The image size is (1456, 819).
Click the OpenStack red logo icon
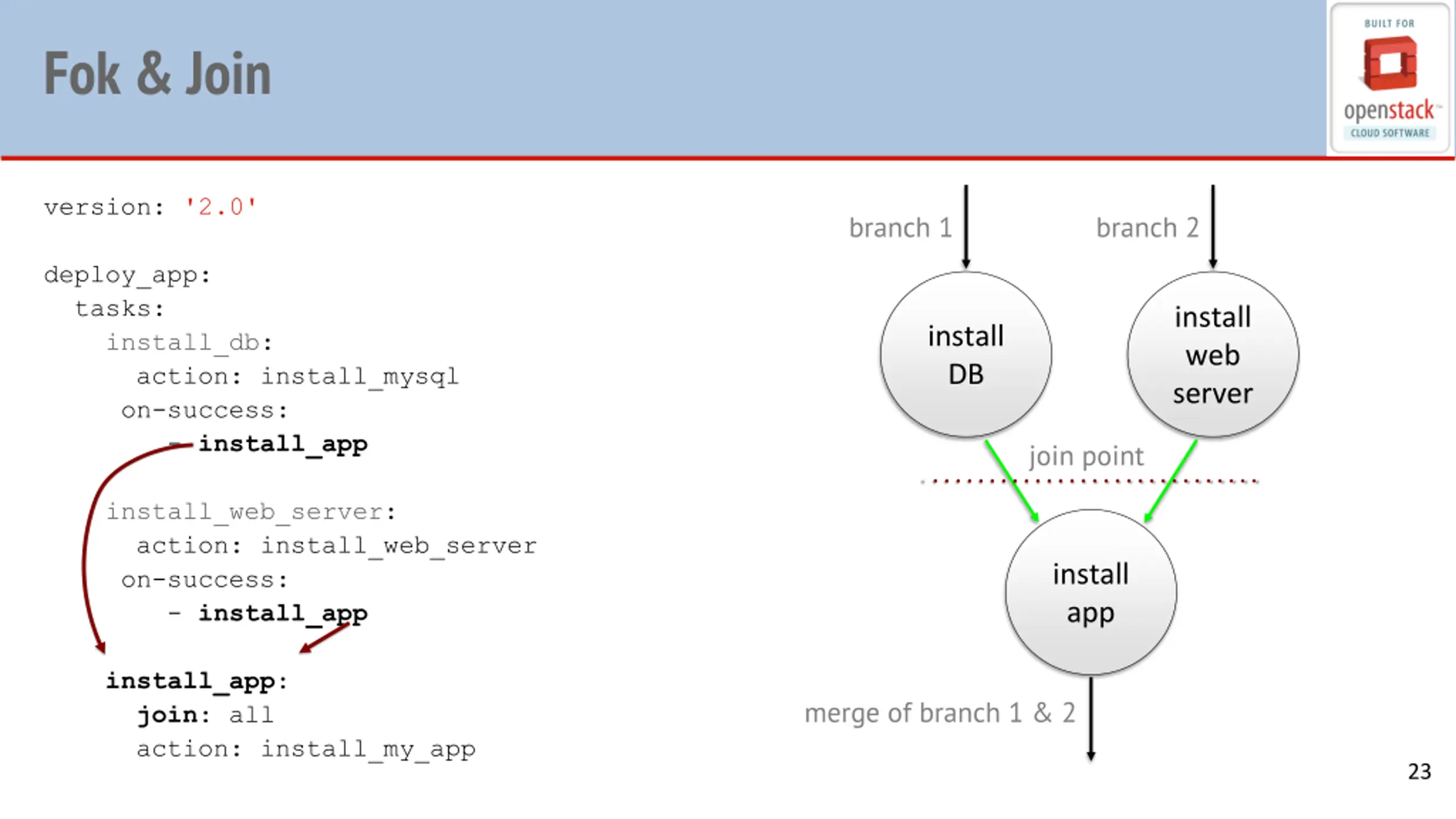point(1390,63)
